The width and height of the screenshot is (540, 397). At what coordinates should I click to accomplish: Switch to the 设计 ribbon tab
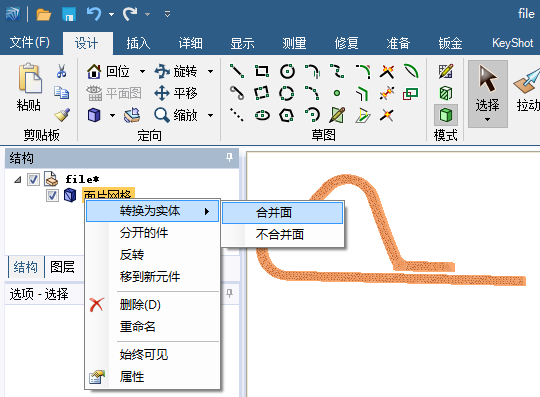coord(87,43)
